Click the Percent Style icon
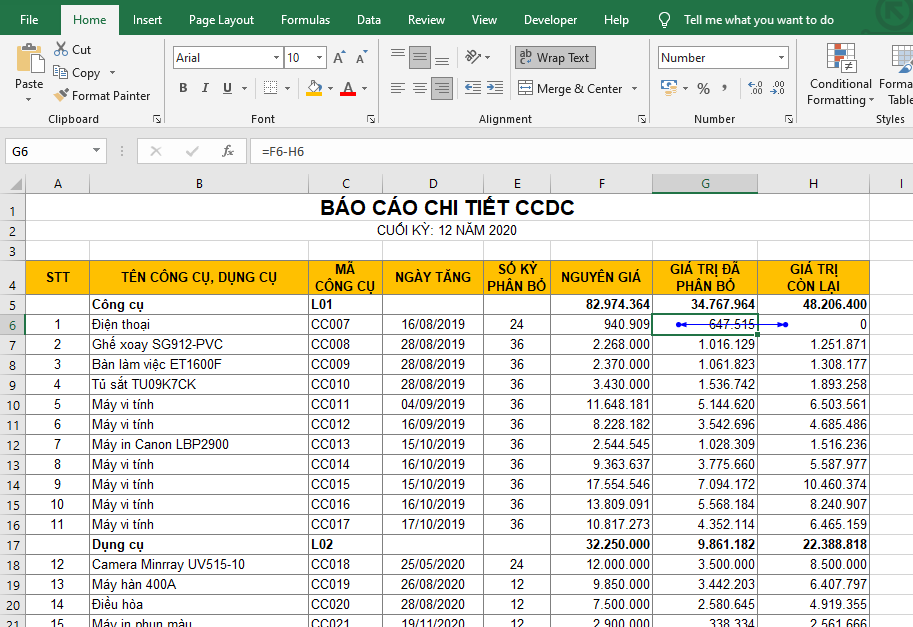The width and height of the screenshot is (913, 627). coord(703,88)
